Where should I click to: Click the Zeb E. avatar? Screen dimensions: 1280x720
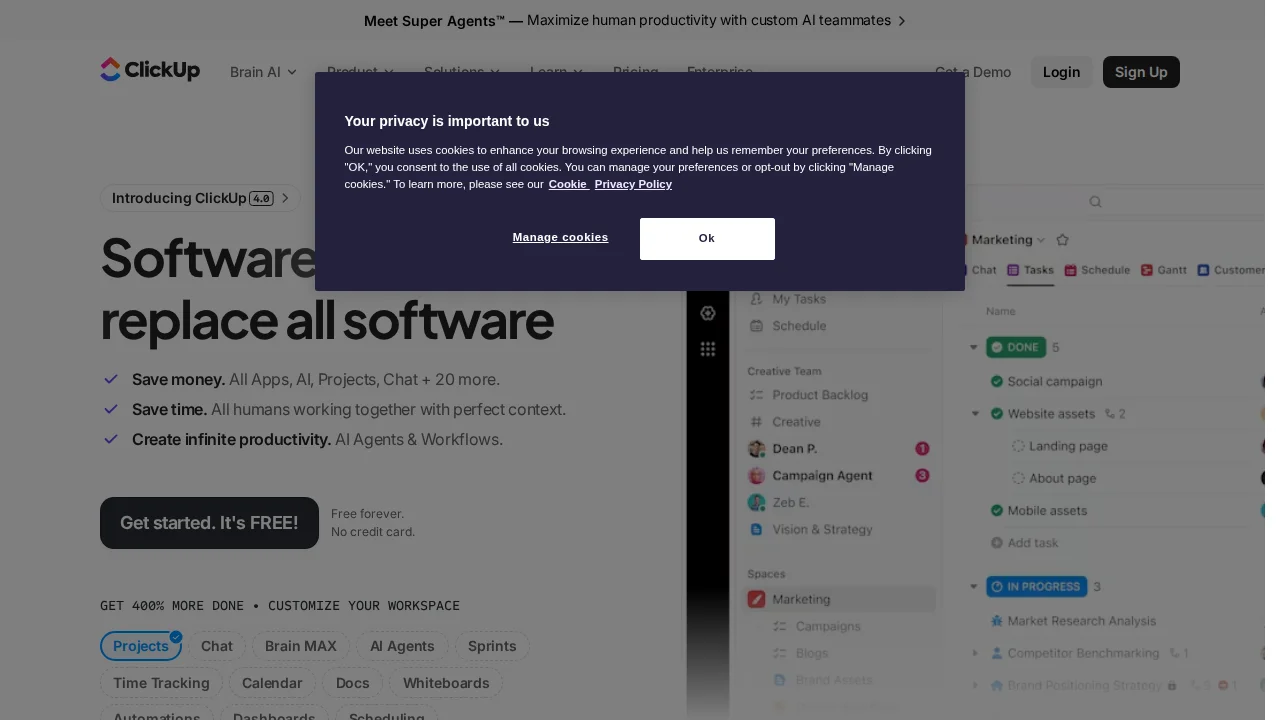pyautogui.click(x=757, y=503)
